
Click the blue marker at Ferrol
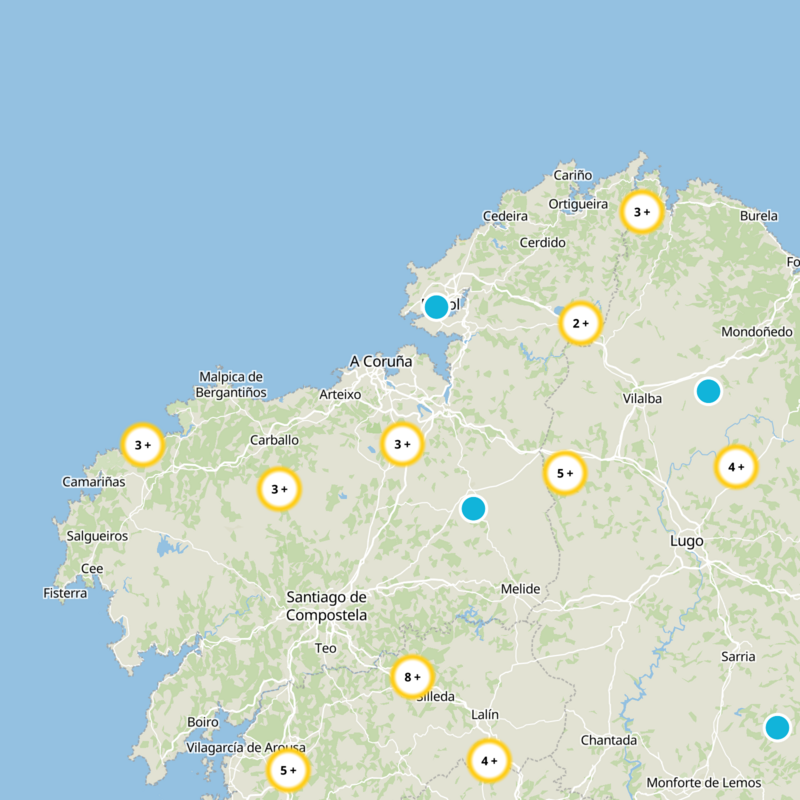(x=436, y=307)
